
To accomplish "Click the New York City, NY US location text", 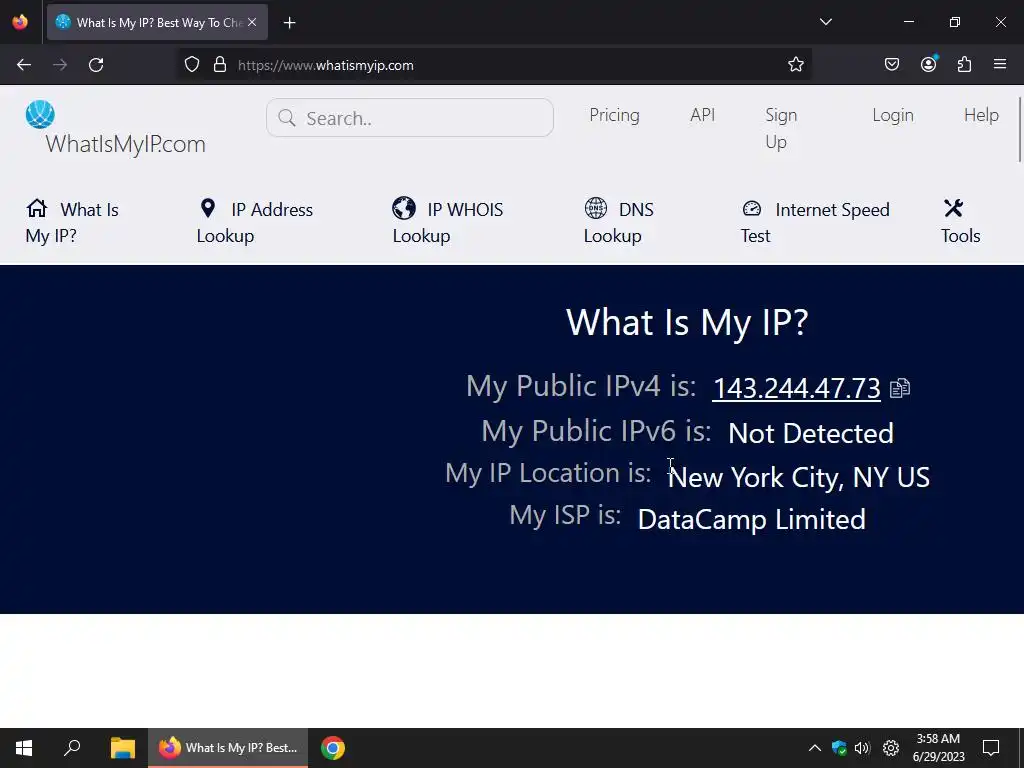I will (x=799, y=477).
